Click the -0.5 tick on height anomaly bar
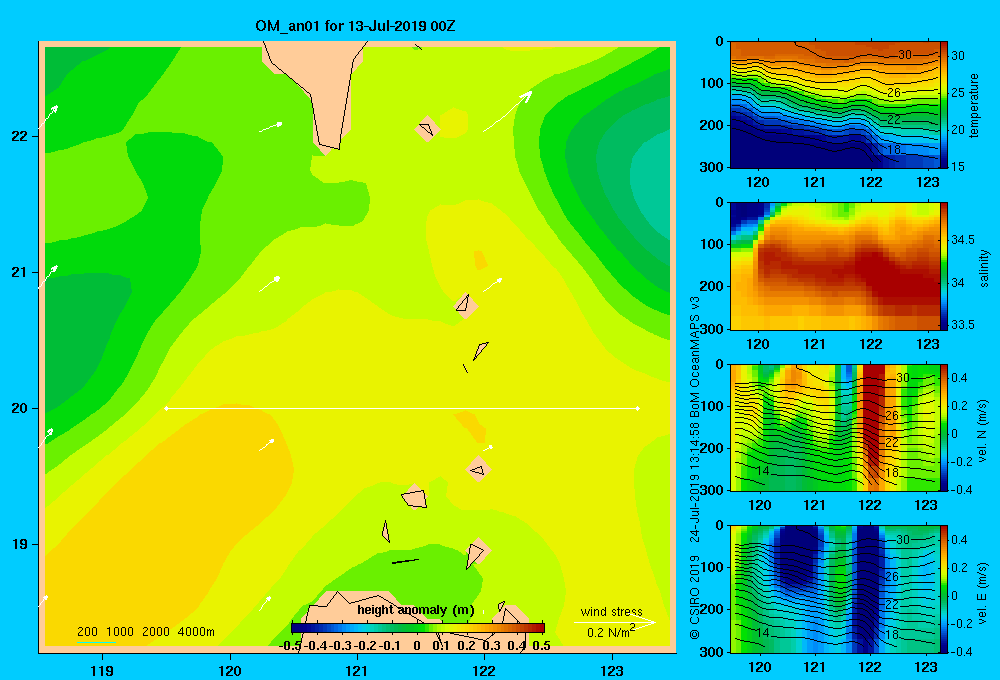 290,646
